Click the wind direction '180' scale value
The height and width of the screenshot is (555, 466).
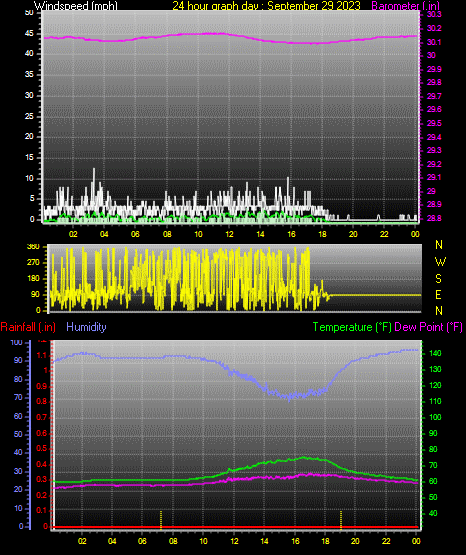[33, 278]
